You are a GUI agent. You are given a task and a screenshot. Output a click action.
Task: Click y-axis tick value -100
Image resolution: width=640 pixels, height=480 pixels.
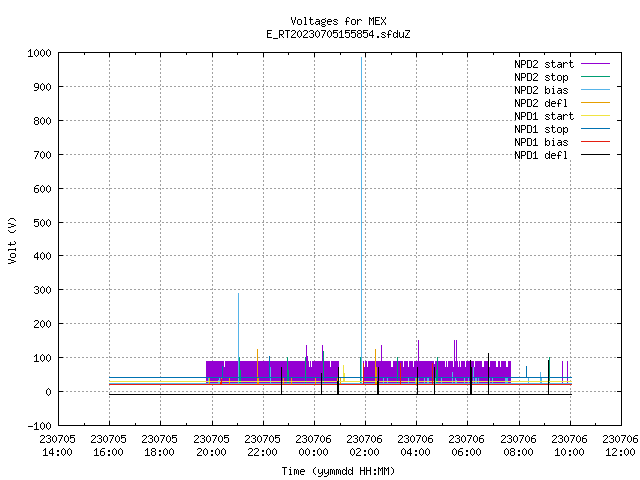point(39,426)
